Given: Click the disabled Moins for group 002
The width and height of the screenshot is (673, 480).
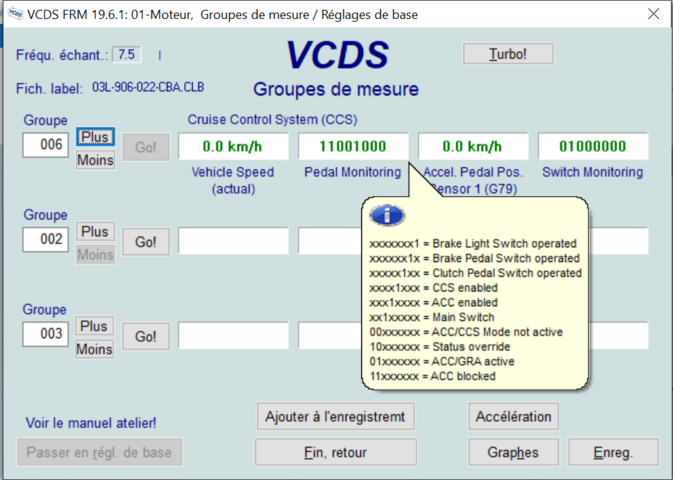Looking at the screenshot, I should click(95, 255).
